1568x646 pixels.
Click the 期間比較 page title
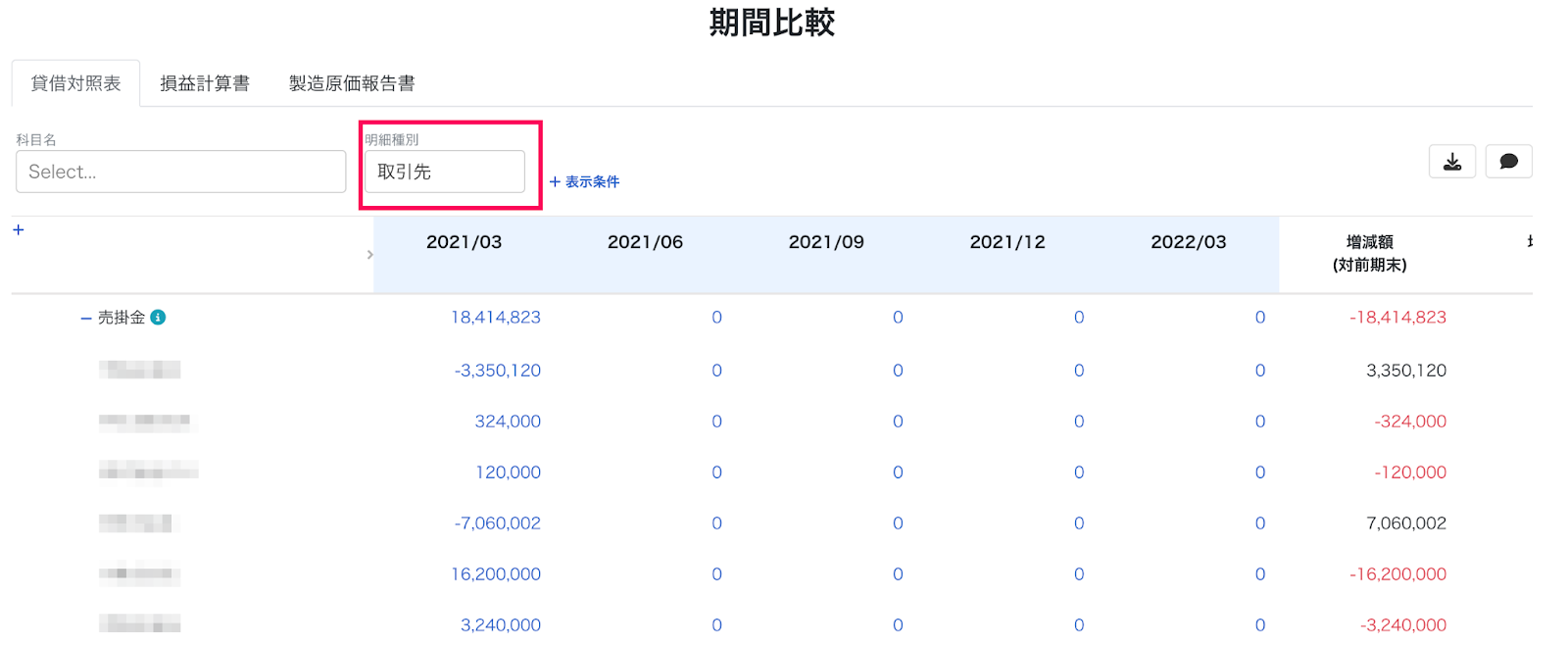tap(772, 22)
